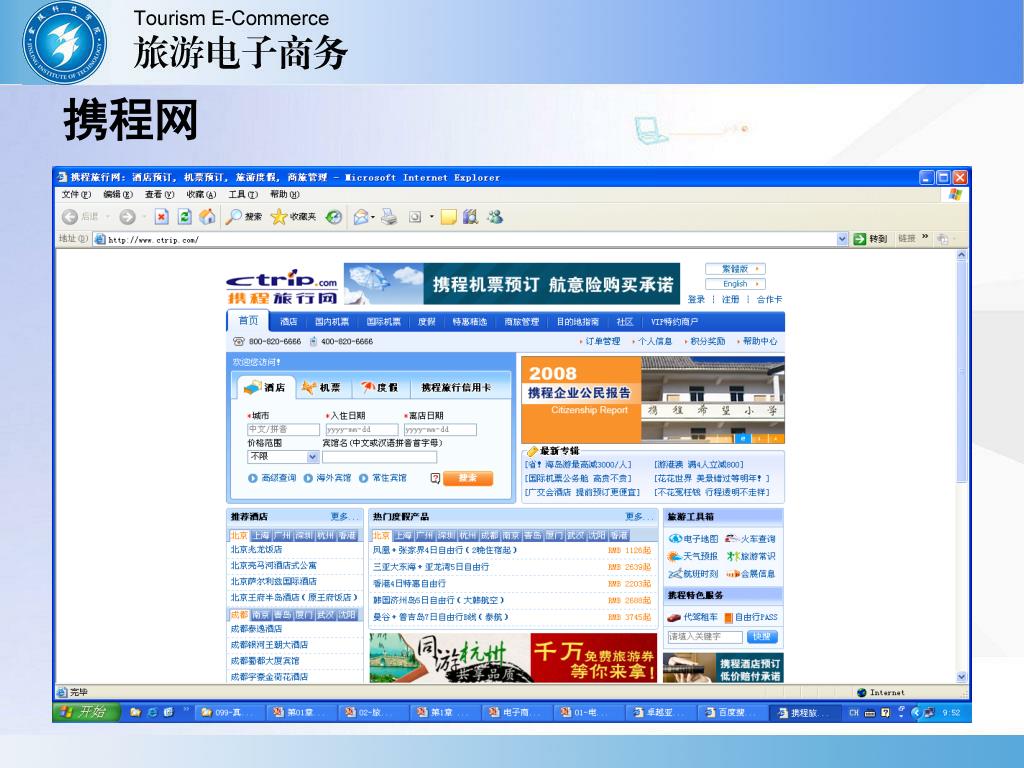Viewport: 1024px width, 768px height.
Task: Expand the Mail button dropdown arrow
Action: (x=373, y=217)
